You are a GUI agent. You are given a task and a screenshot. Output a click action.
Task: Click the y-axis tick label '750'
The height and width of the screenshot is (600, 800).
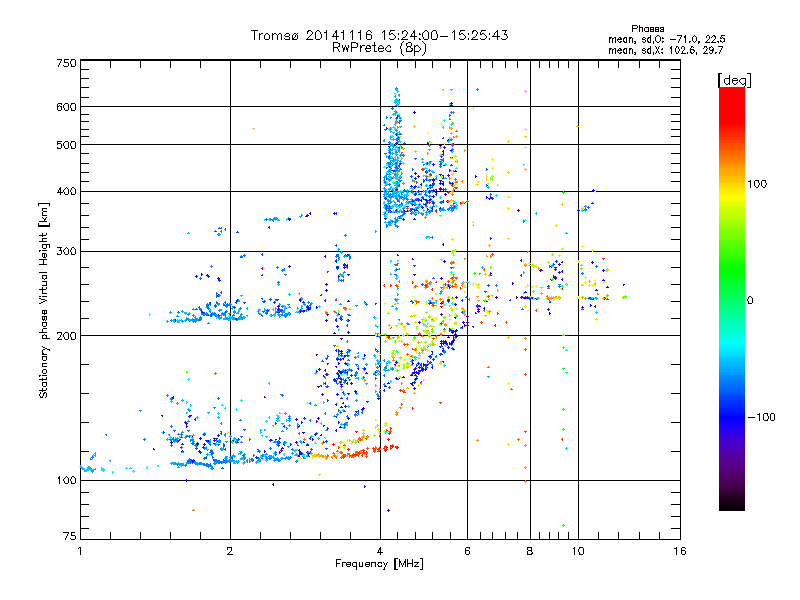click(66, 63)
